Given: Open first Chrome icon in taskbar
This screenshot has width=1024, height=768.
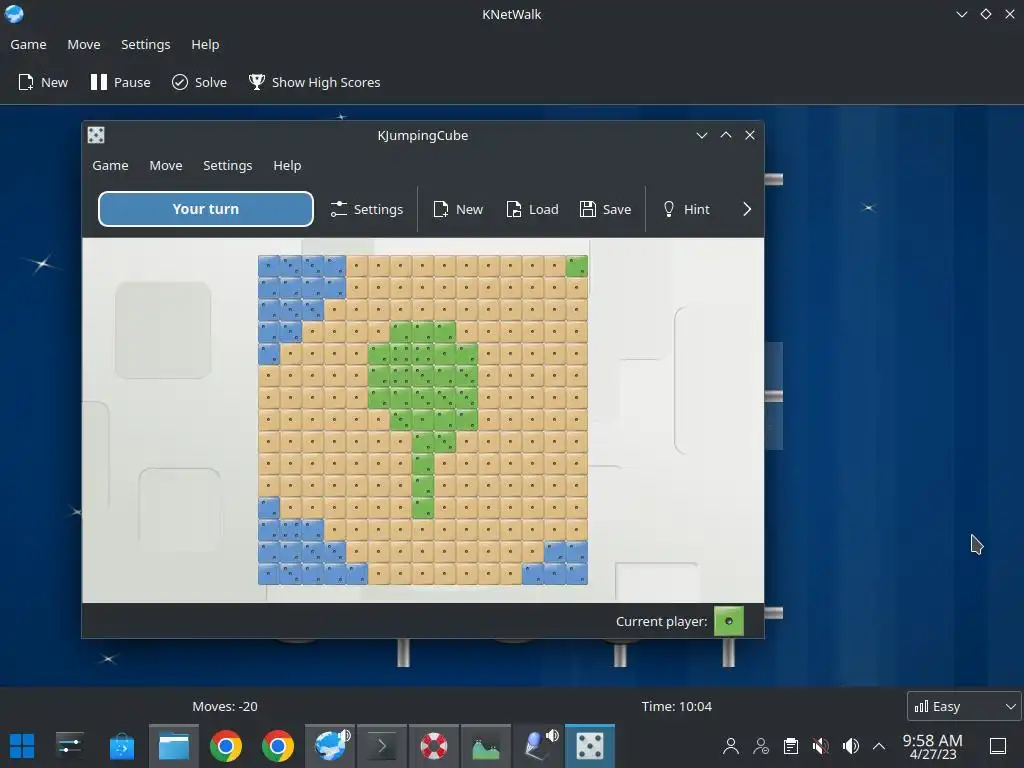Looking at the screenshot, I should coord(226,746).
